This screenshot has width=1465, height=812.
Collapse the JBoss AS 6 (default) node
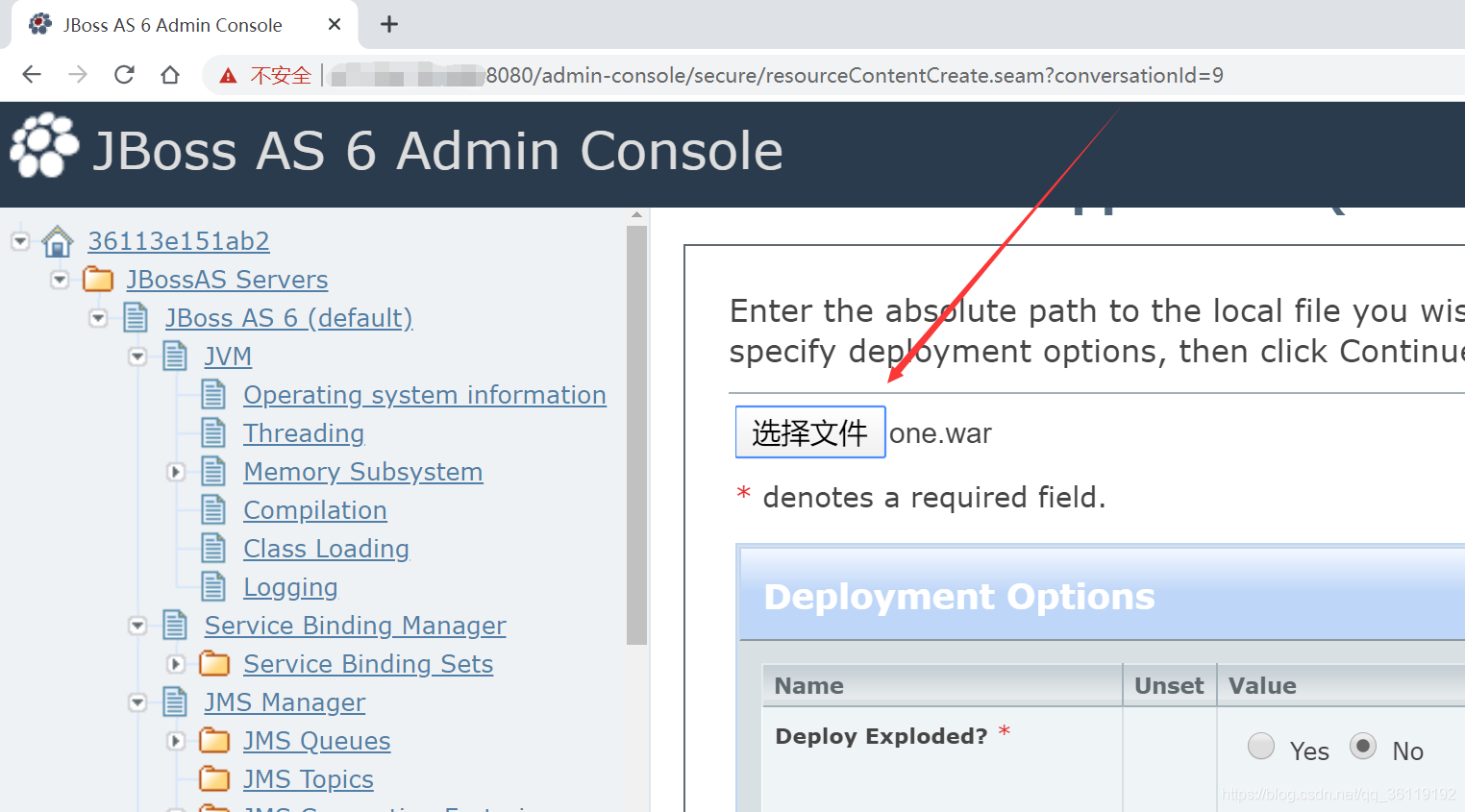[98, 318]
